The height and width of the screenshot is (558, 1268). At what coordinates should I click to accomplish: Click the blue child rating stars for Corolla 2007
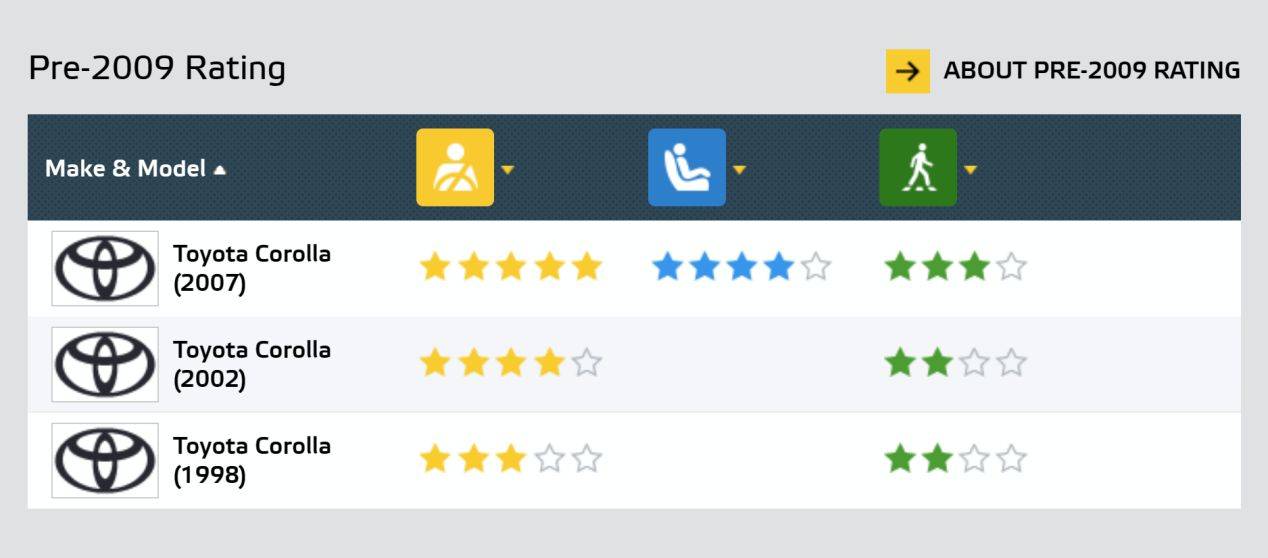coord(742,267)
